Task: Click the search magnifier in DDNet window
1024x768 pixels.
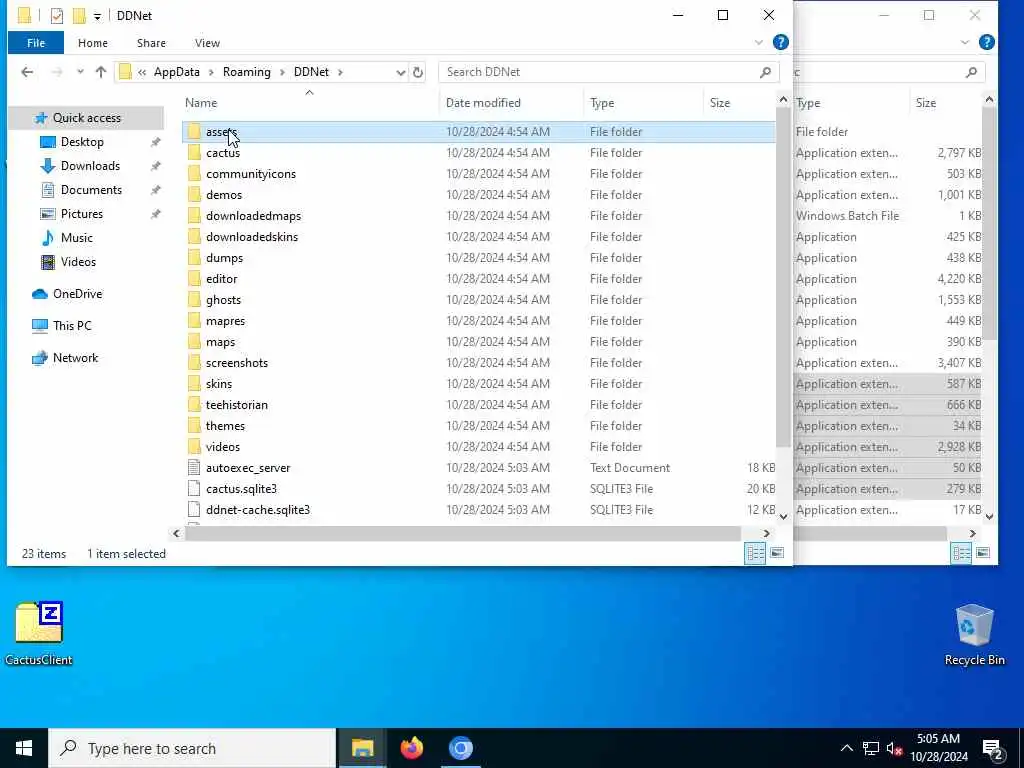Action: point(765,72)
